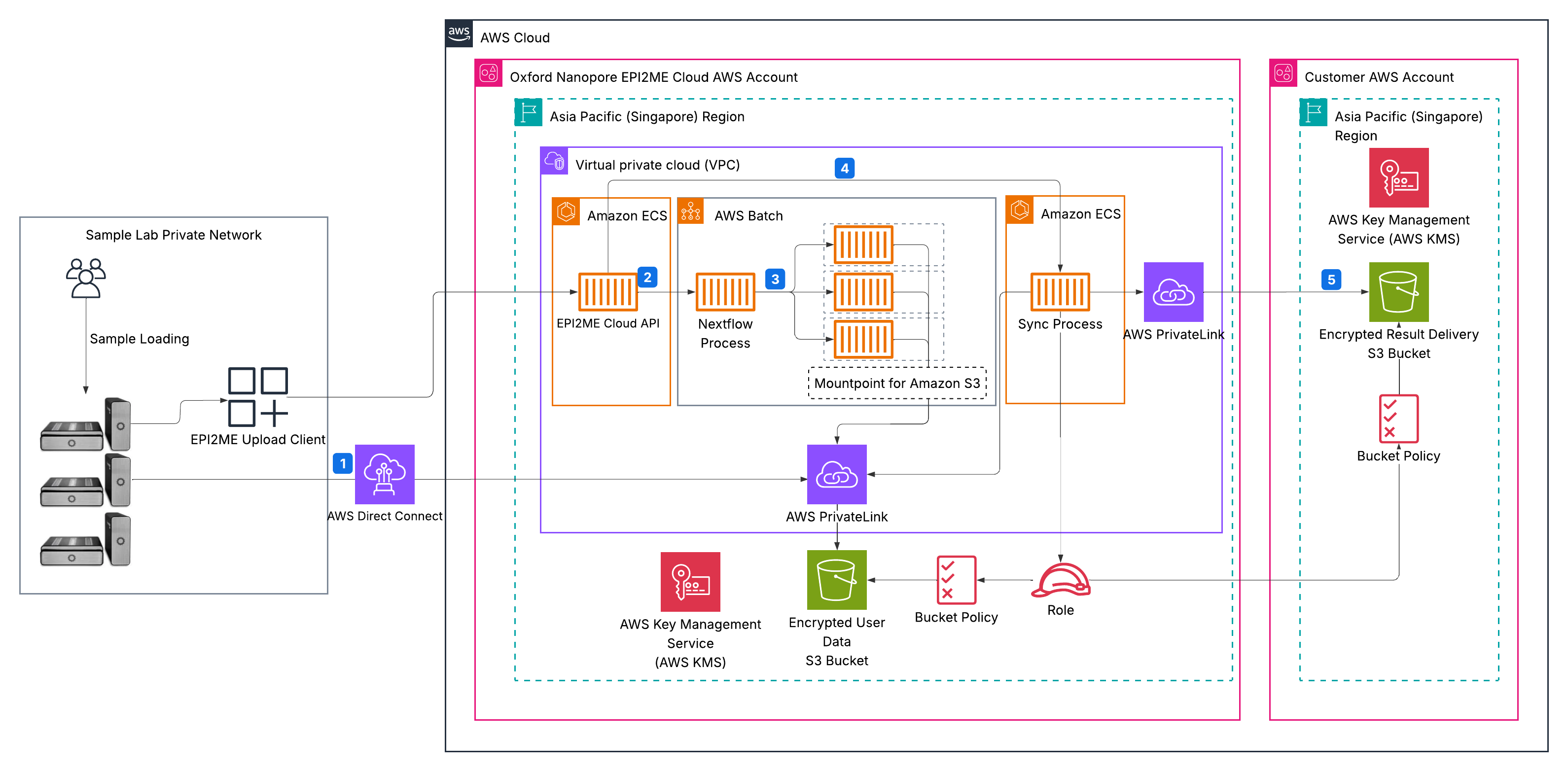This screenshot has height=771, width=1568.
Task: Click the Customer account AWS KMS icon
Action: coord(1399,177)
